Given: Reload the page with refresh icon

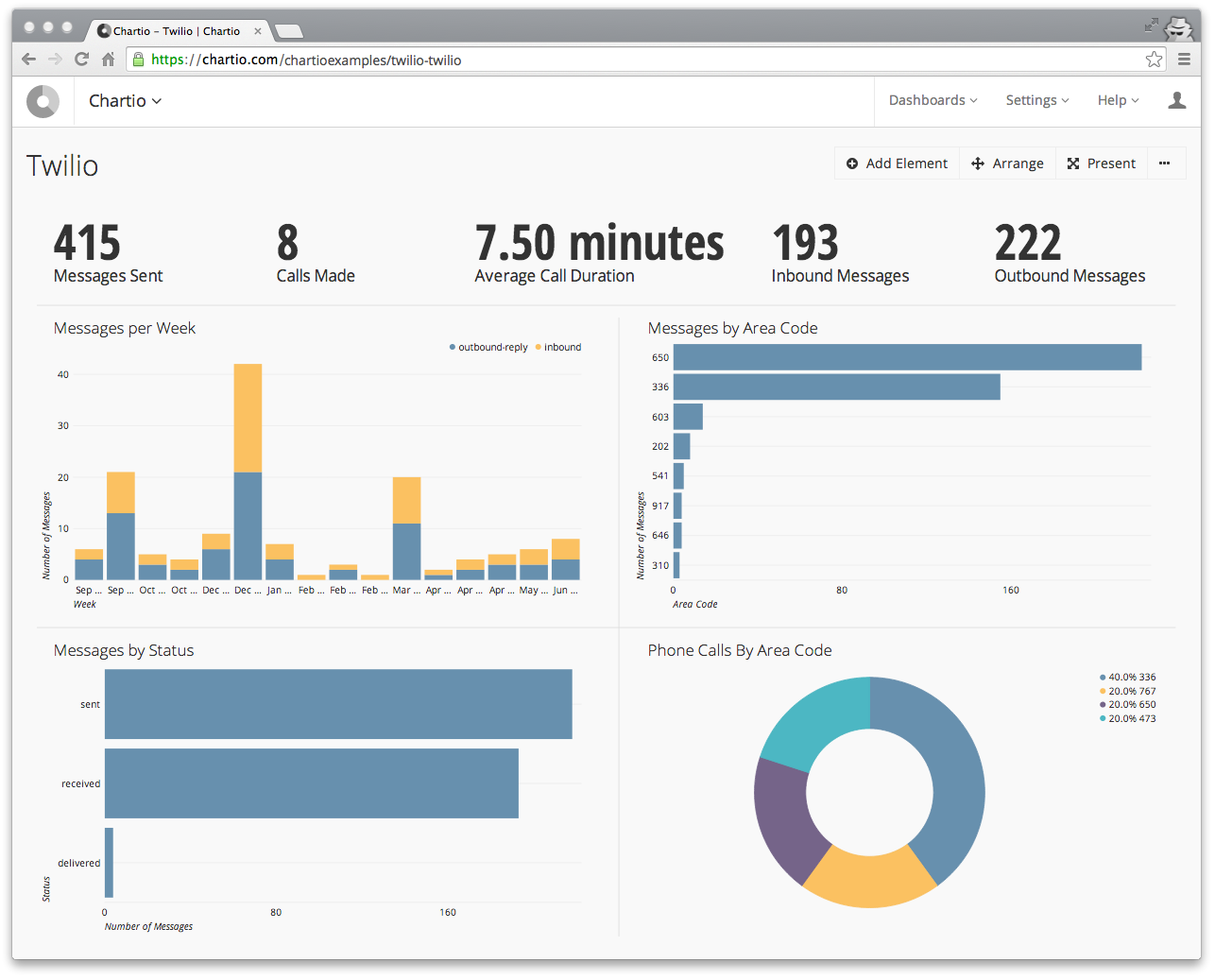Looking at the screenshot, I should tap(81, 60).
